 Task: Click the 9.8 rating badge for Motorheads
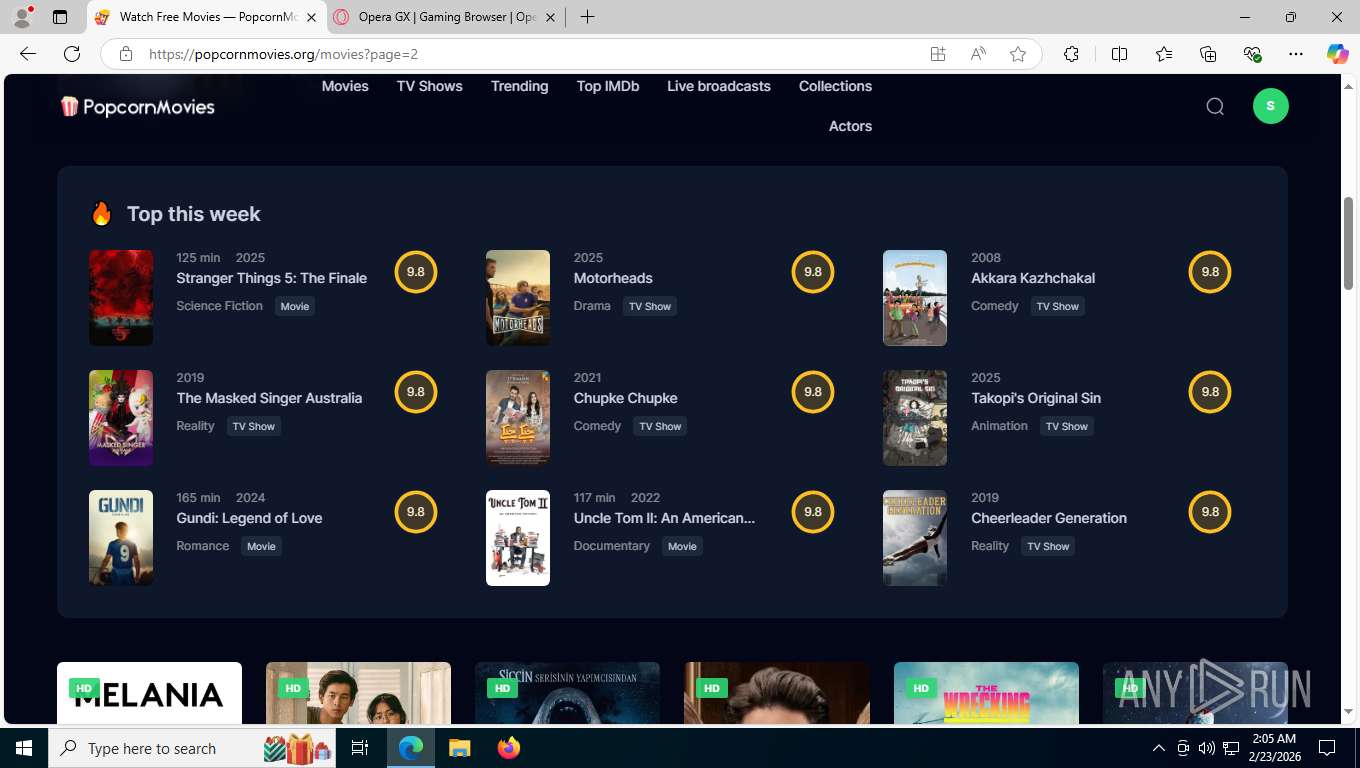[x=813, y=272]
